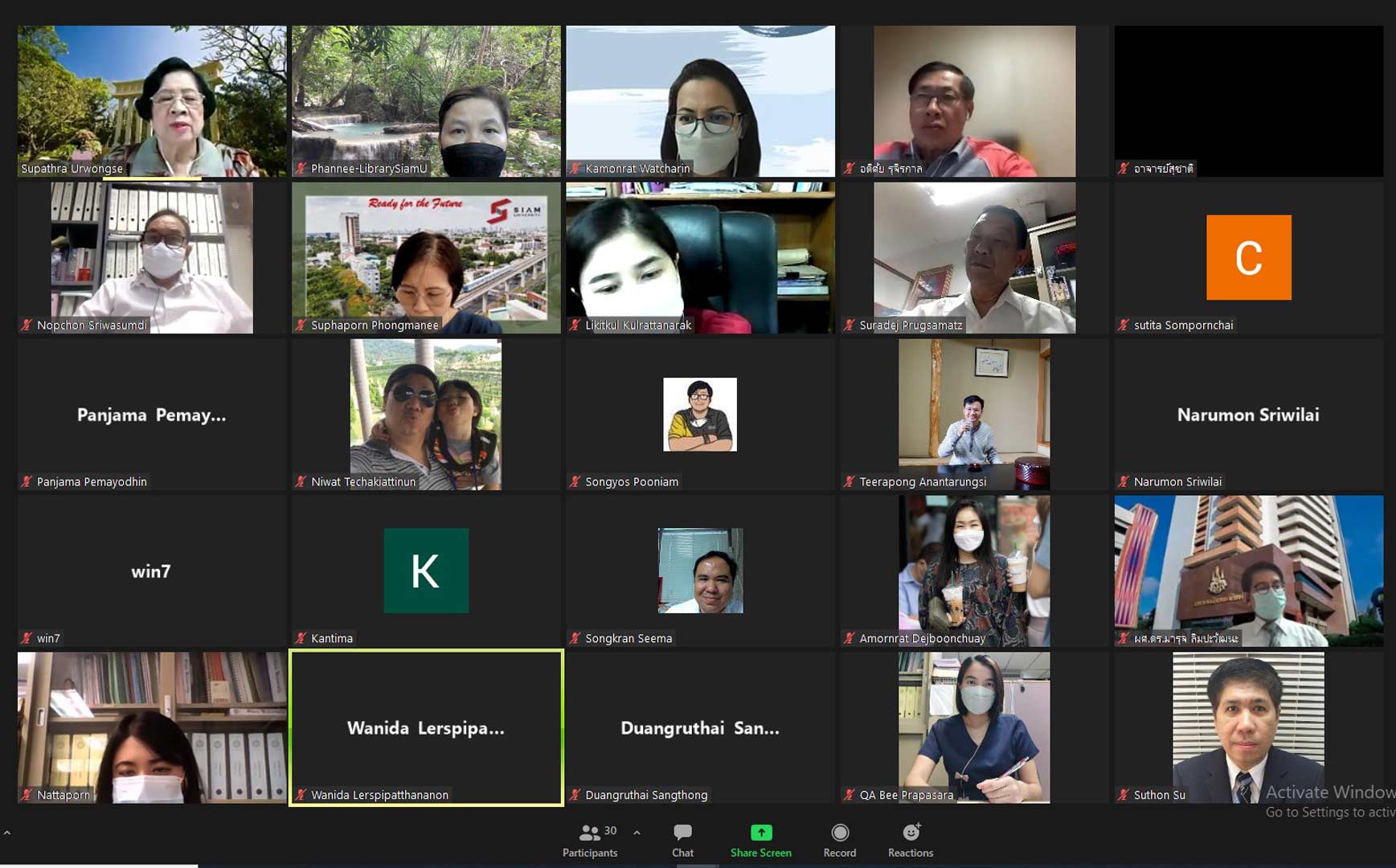Click muted mic icon beside Narumon Sriwilai
This screenshot has width=1396, height=868.
point(1124,481)
